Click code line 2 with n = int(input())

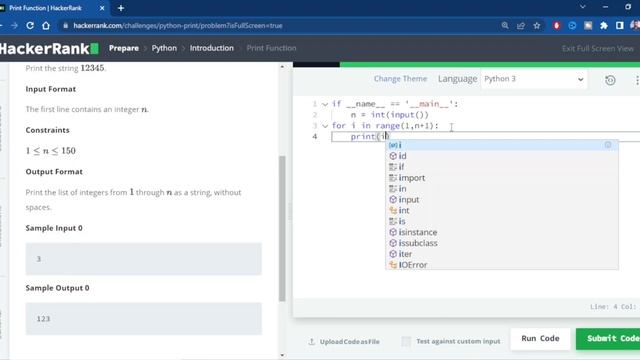pyautogui.click(x=390, y=115)
